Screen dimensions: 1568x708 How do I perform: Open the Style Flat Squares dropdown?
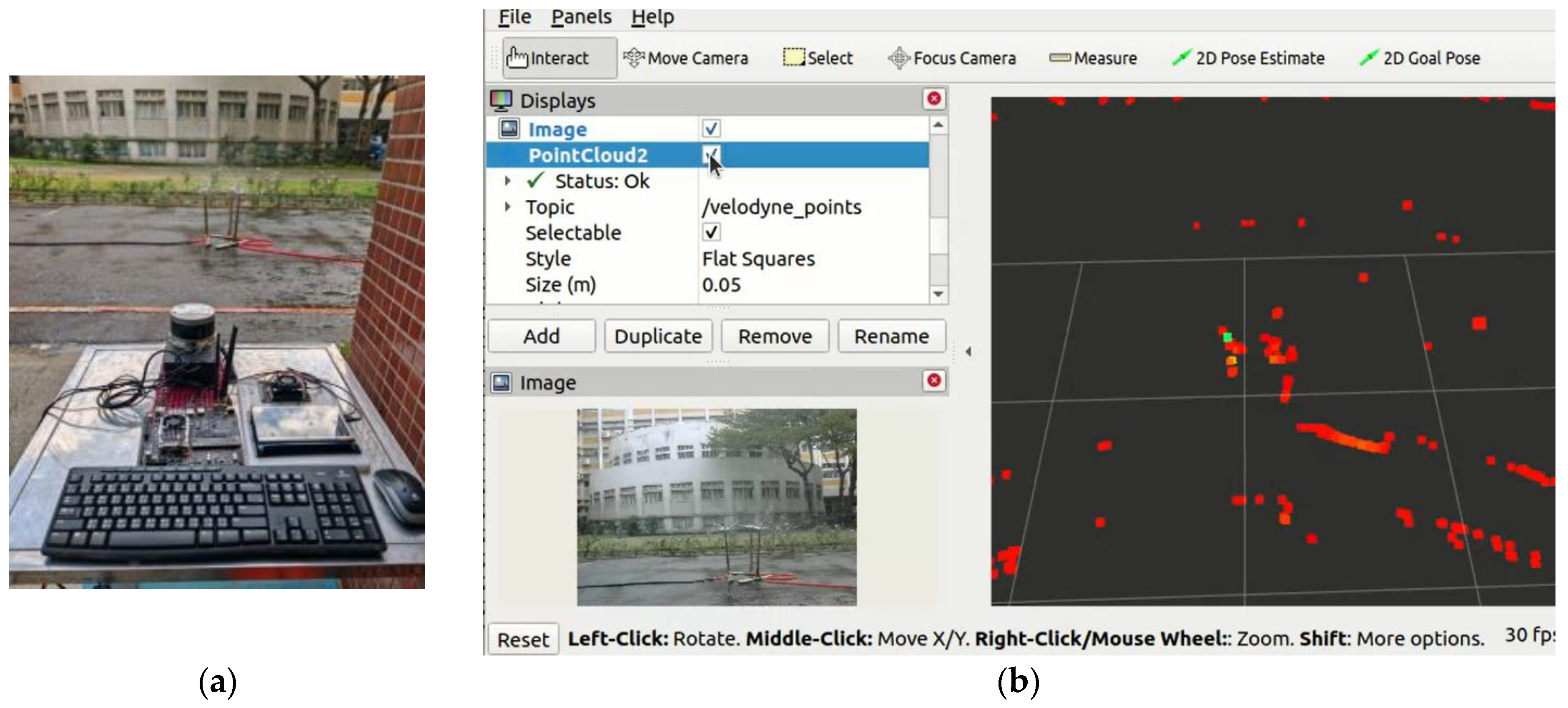[758, 259]
